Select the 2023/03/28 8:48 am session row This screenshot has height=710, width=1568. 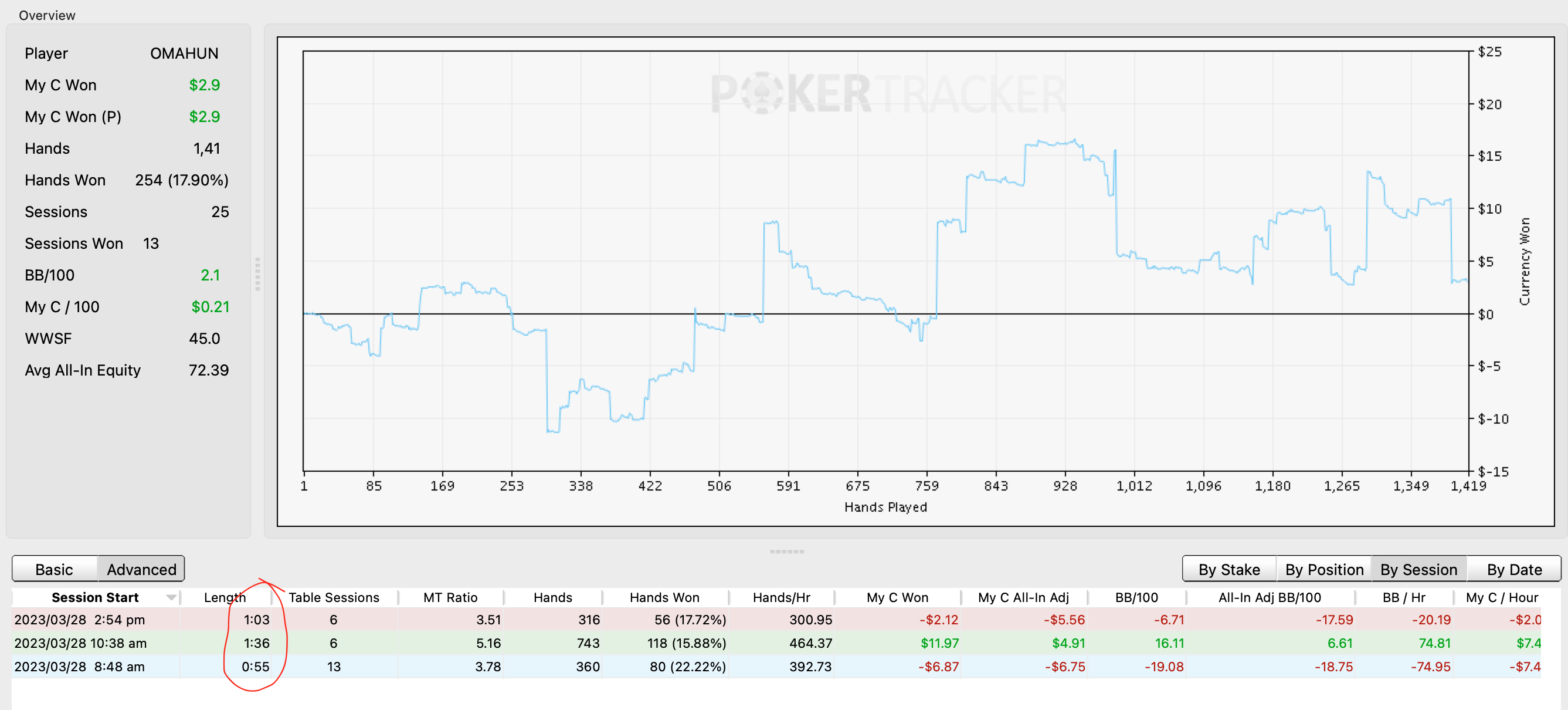click(776, 665)
